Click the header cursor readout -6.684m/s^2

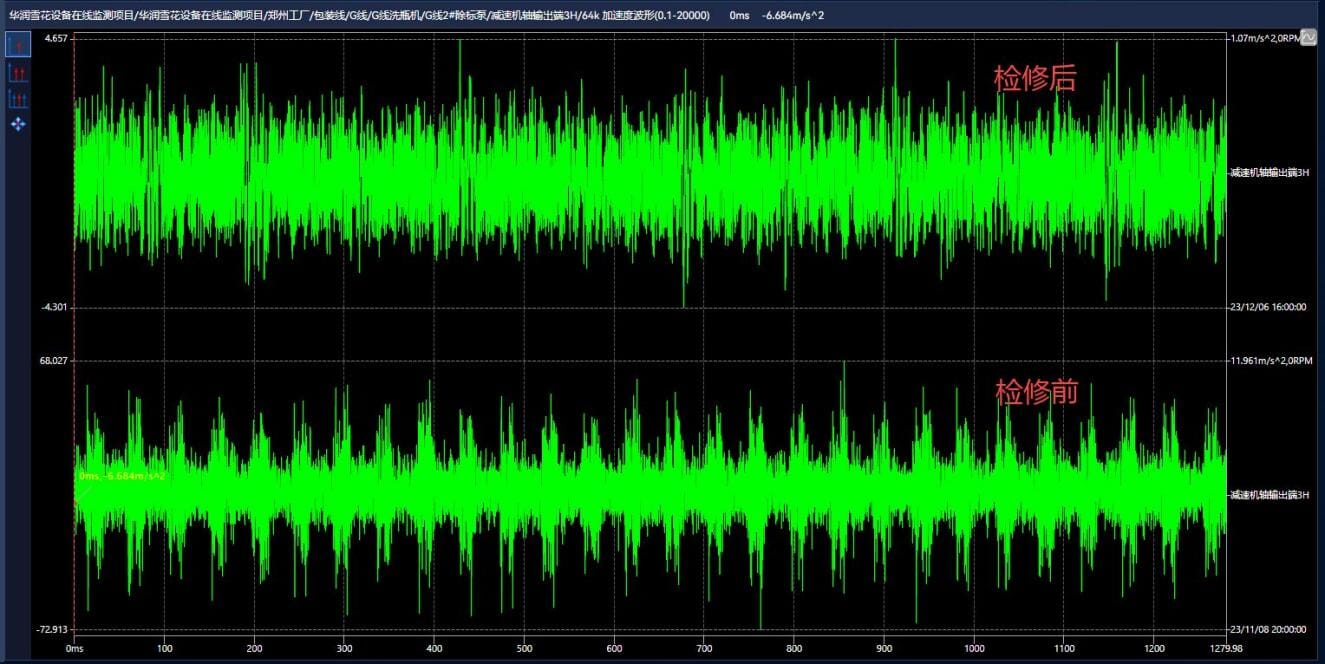(793, 15)
